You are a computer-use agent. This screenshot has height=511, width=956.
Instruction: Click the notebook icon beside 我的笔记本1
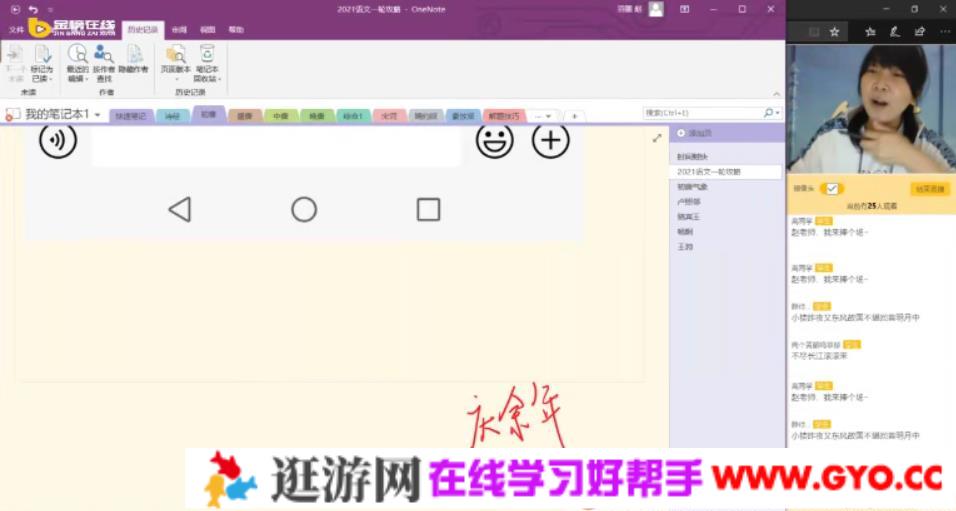pos(12,114)
